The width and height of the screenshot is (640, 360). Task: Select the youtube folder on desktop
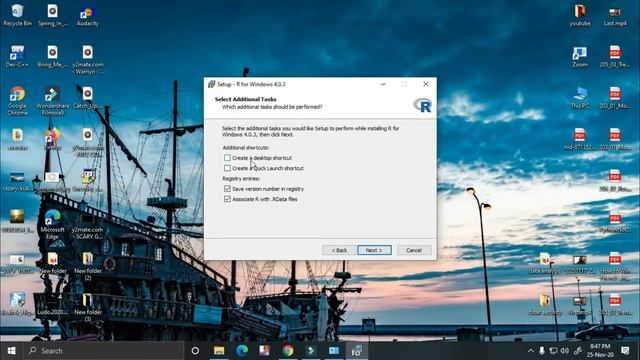point(580,15)
